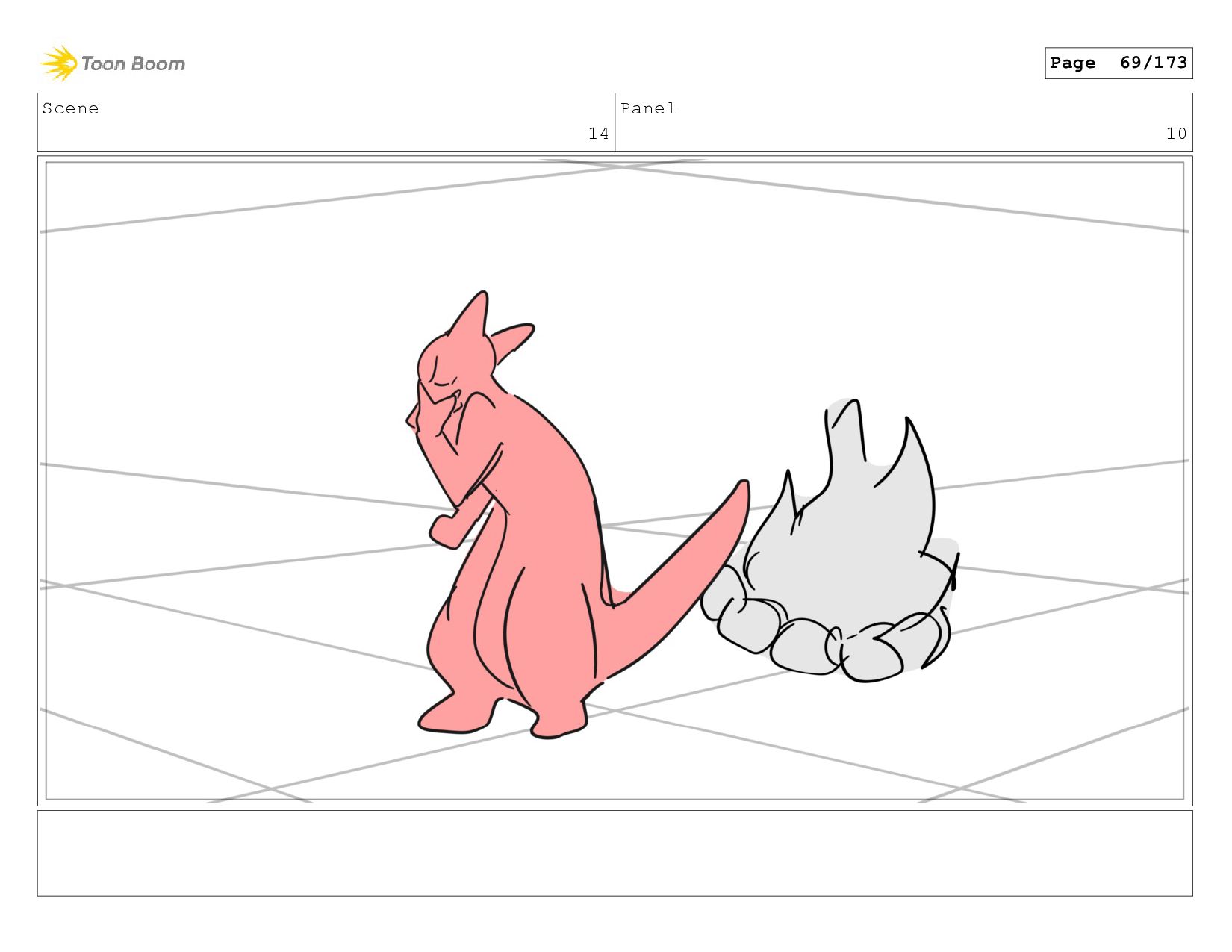
Task: Select the scene number 14
Action: pyautogui.click(x=598, y=134)
